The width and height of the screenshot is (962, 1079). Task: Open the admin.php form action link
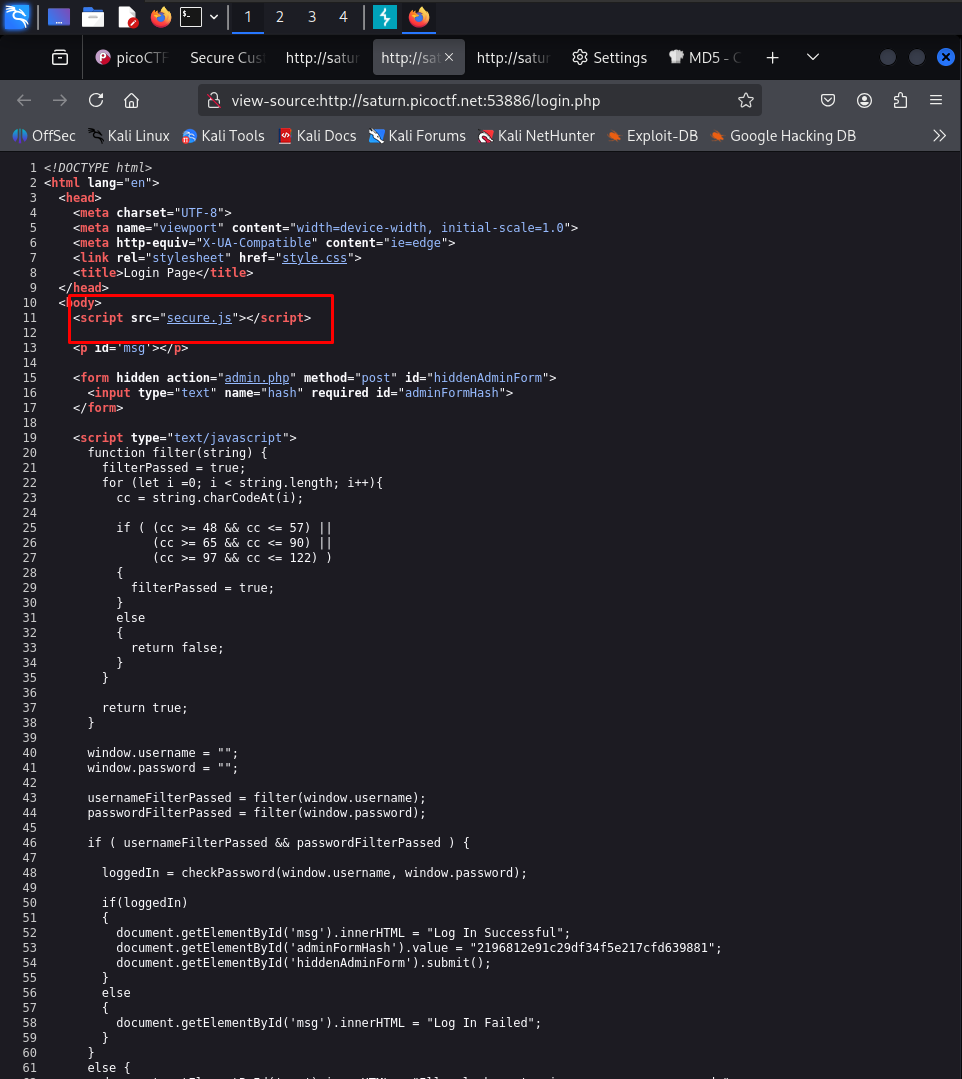pos(257,377)
